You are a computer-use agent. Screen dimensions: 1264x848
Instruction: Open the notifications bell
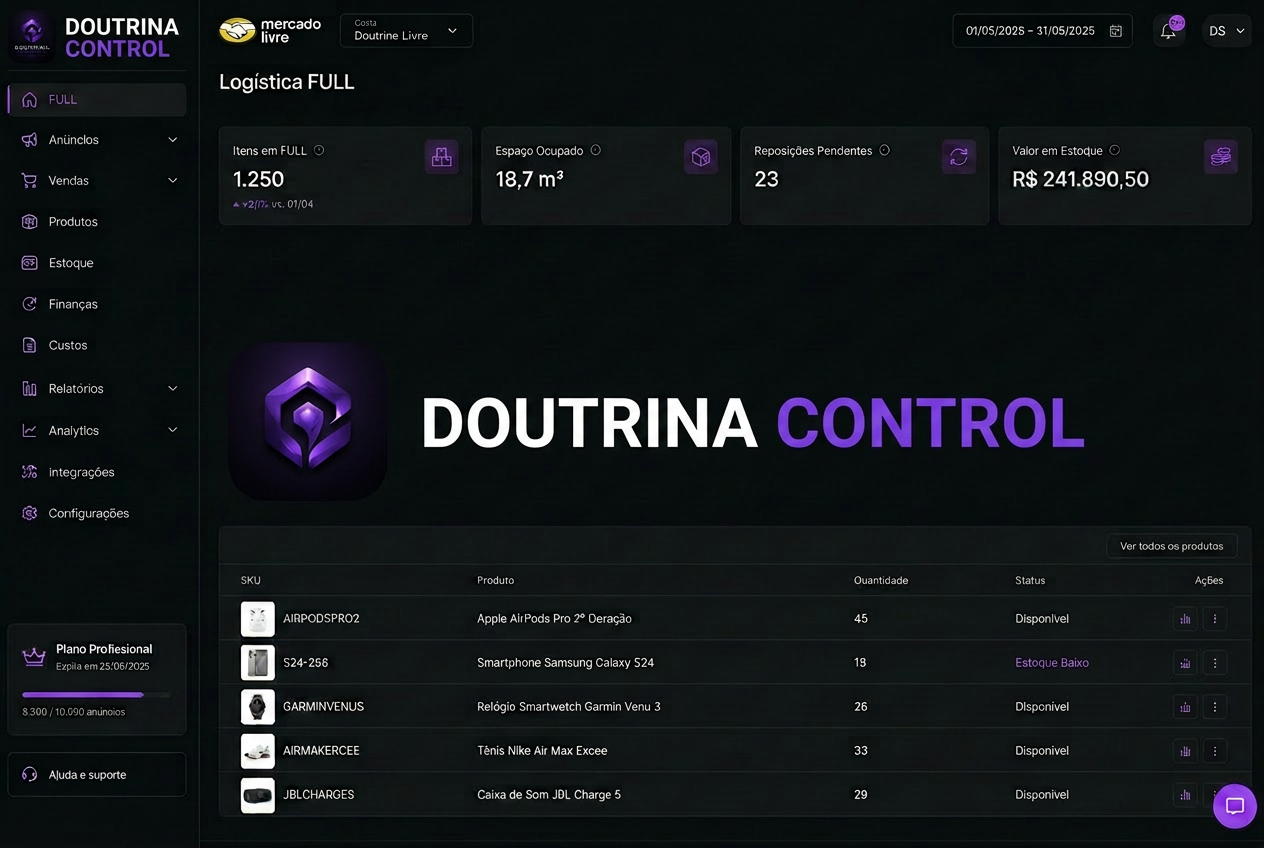[x=1168, y=31]
